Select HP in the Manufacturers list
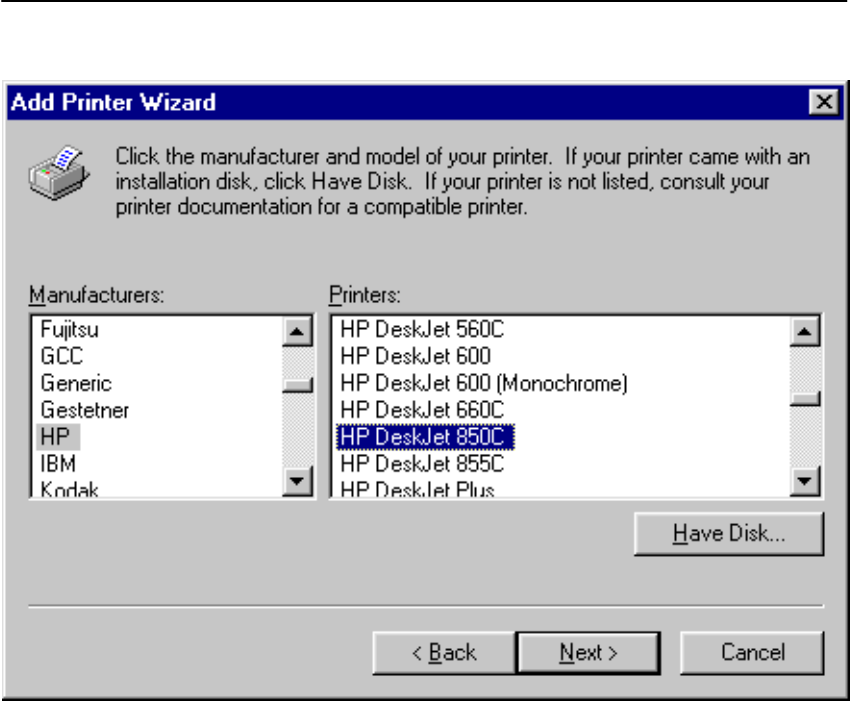The image size is (850, 701). click(58, 437)
